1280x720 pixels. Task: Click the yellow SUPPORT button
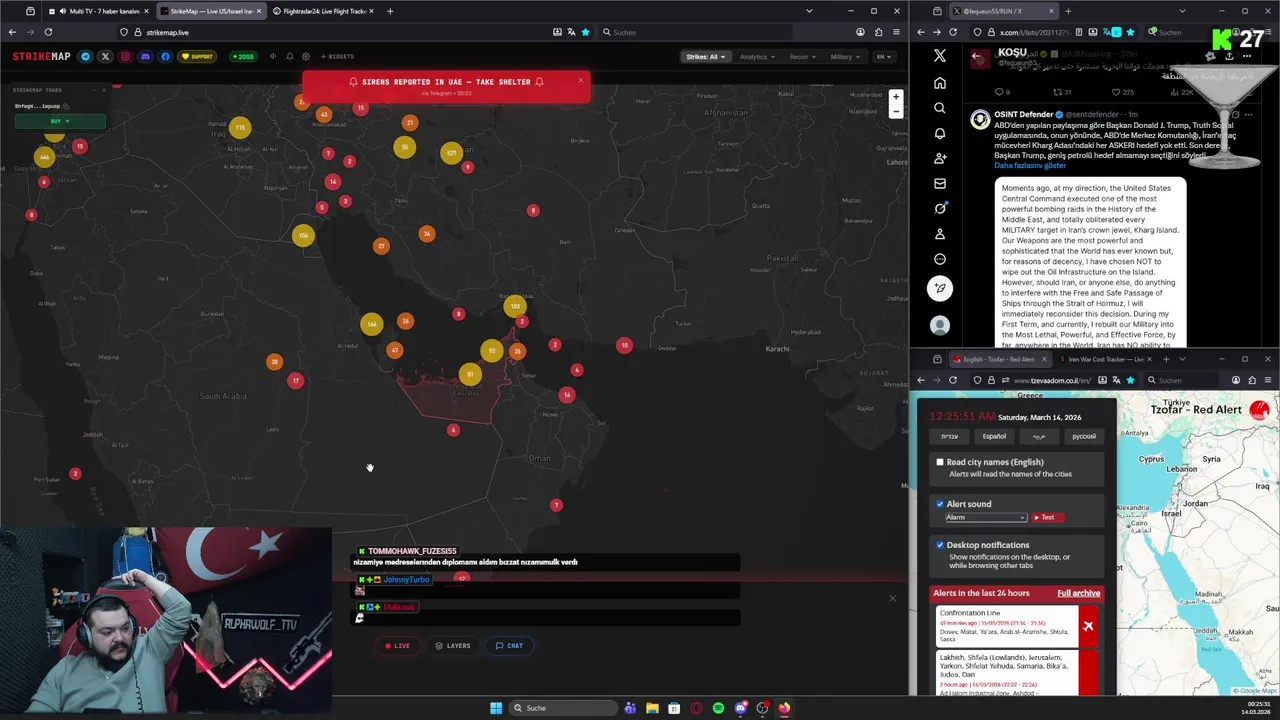197,56
